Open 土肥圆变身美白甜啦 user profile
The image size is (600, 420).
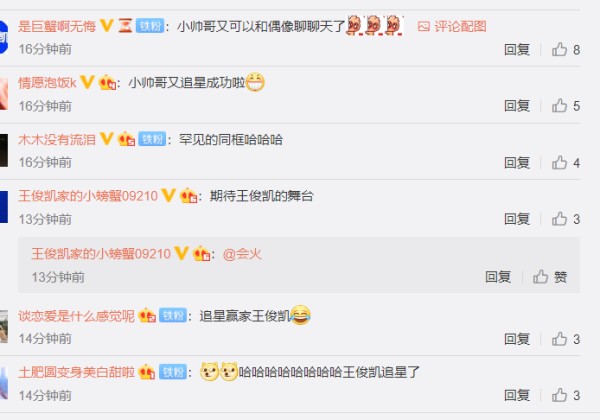(x=76, y=372)
